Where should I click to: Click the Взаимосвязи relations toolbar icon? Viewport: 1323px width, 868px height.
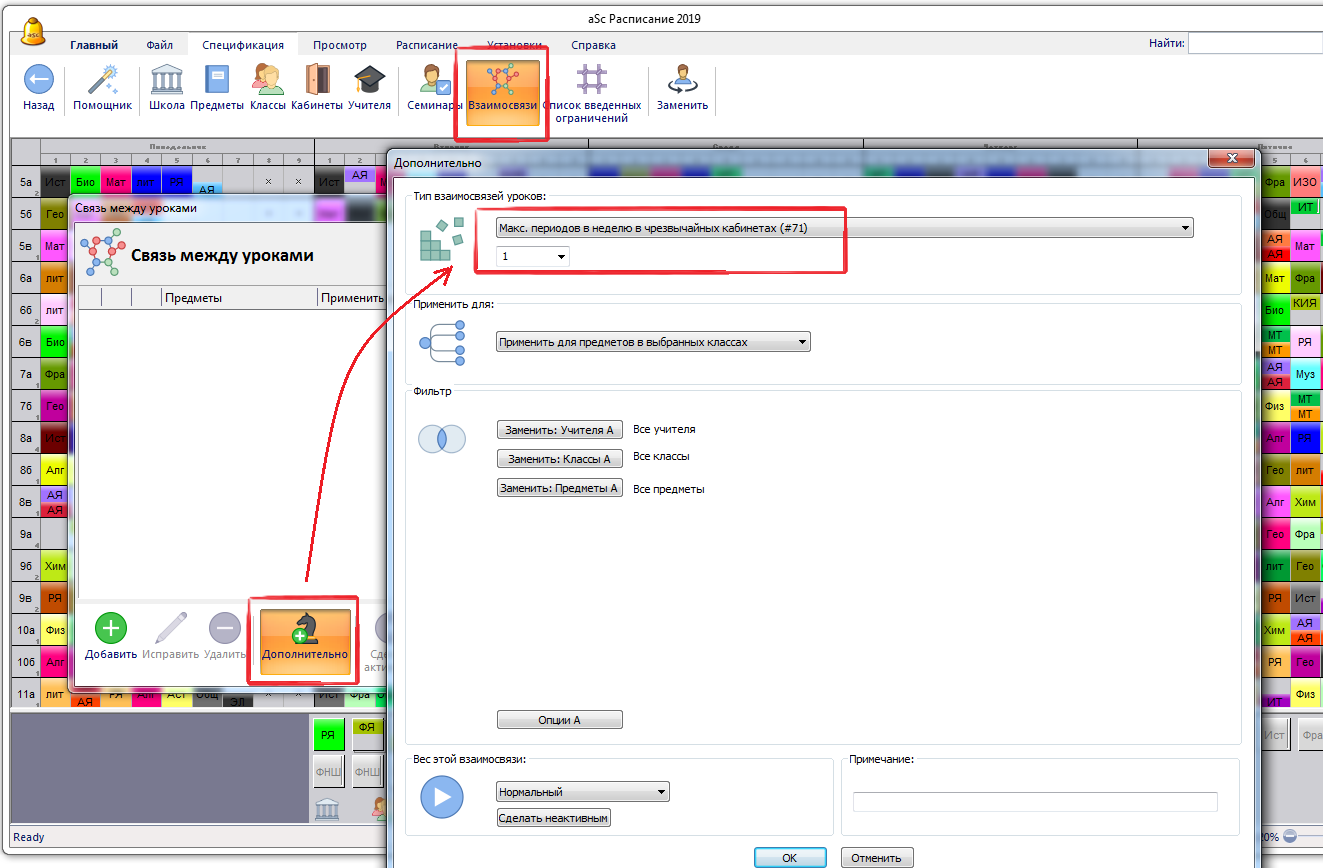503,87
